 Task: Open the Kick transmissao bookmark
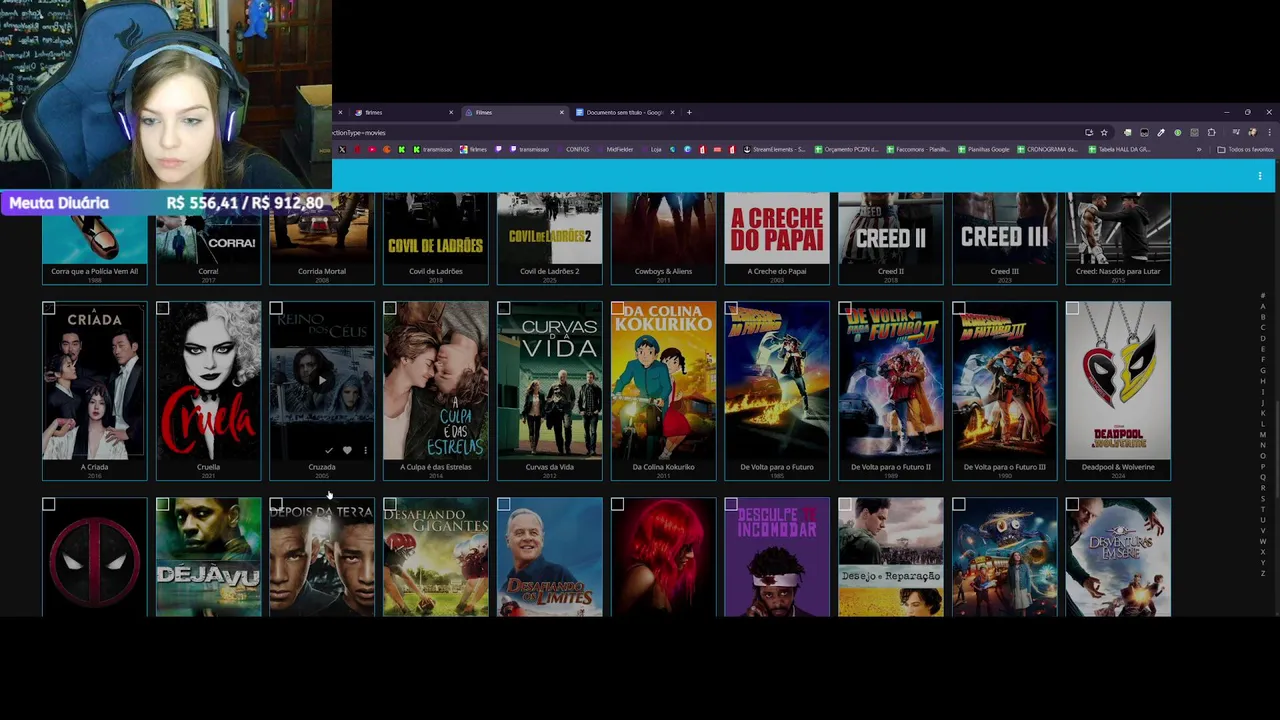coord(434,149)
